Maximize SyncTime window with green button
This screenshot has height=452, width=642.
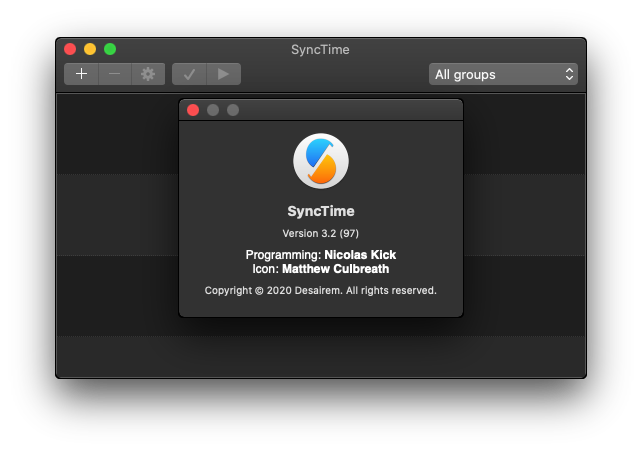110,49
